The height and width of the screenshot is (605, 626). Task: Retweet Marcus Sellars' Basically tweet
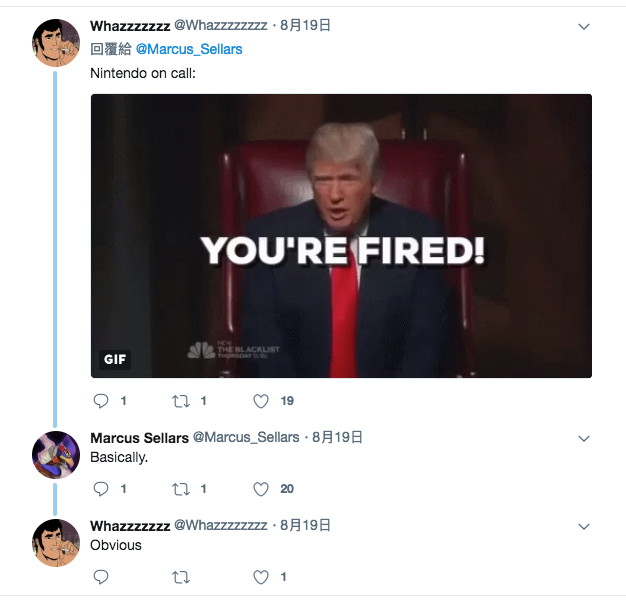pos(181,489)
